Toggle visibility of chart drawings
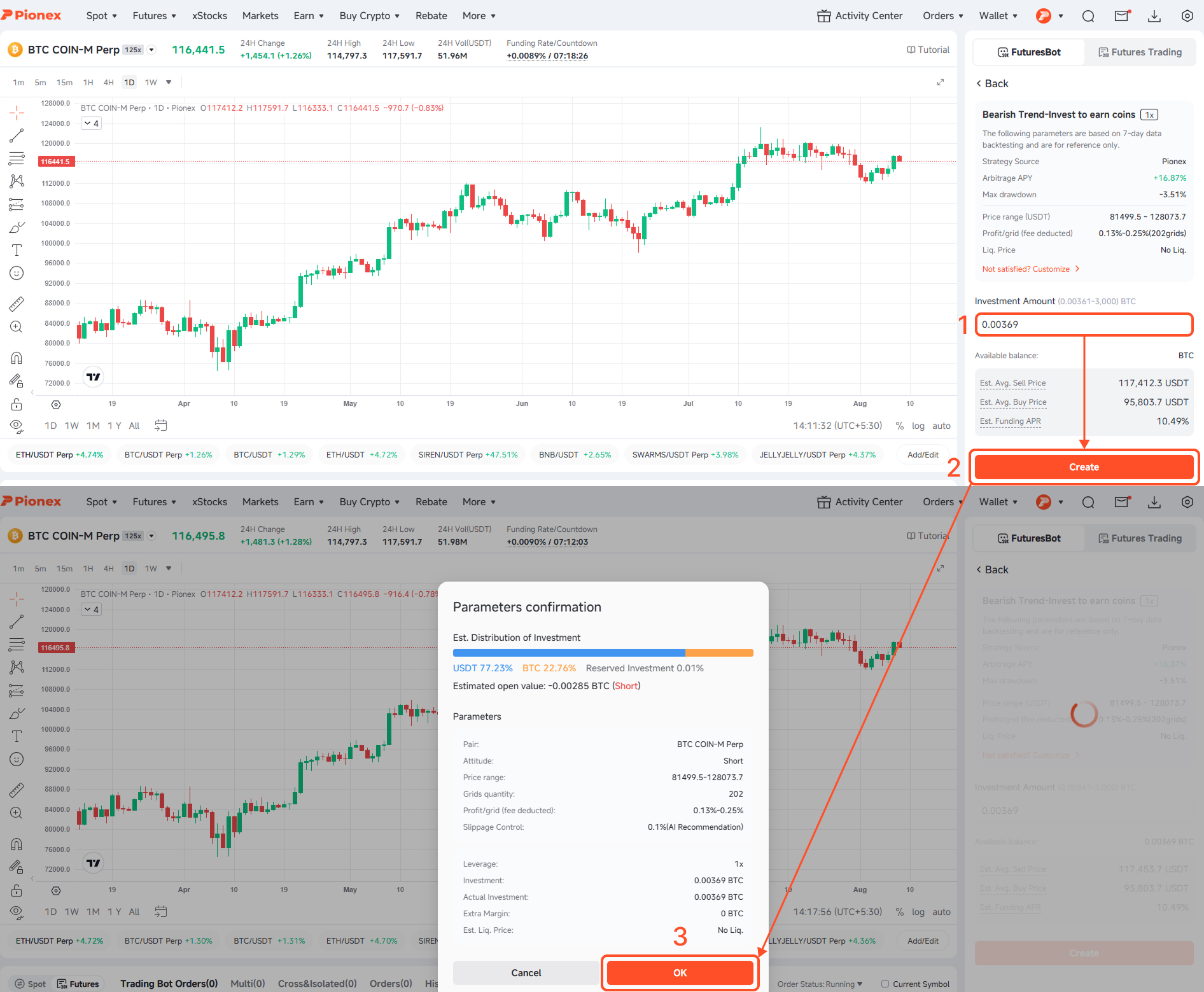Screen dimensions: 1204x992 point(17,426)
